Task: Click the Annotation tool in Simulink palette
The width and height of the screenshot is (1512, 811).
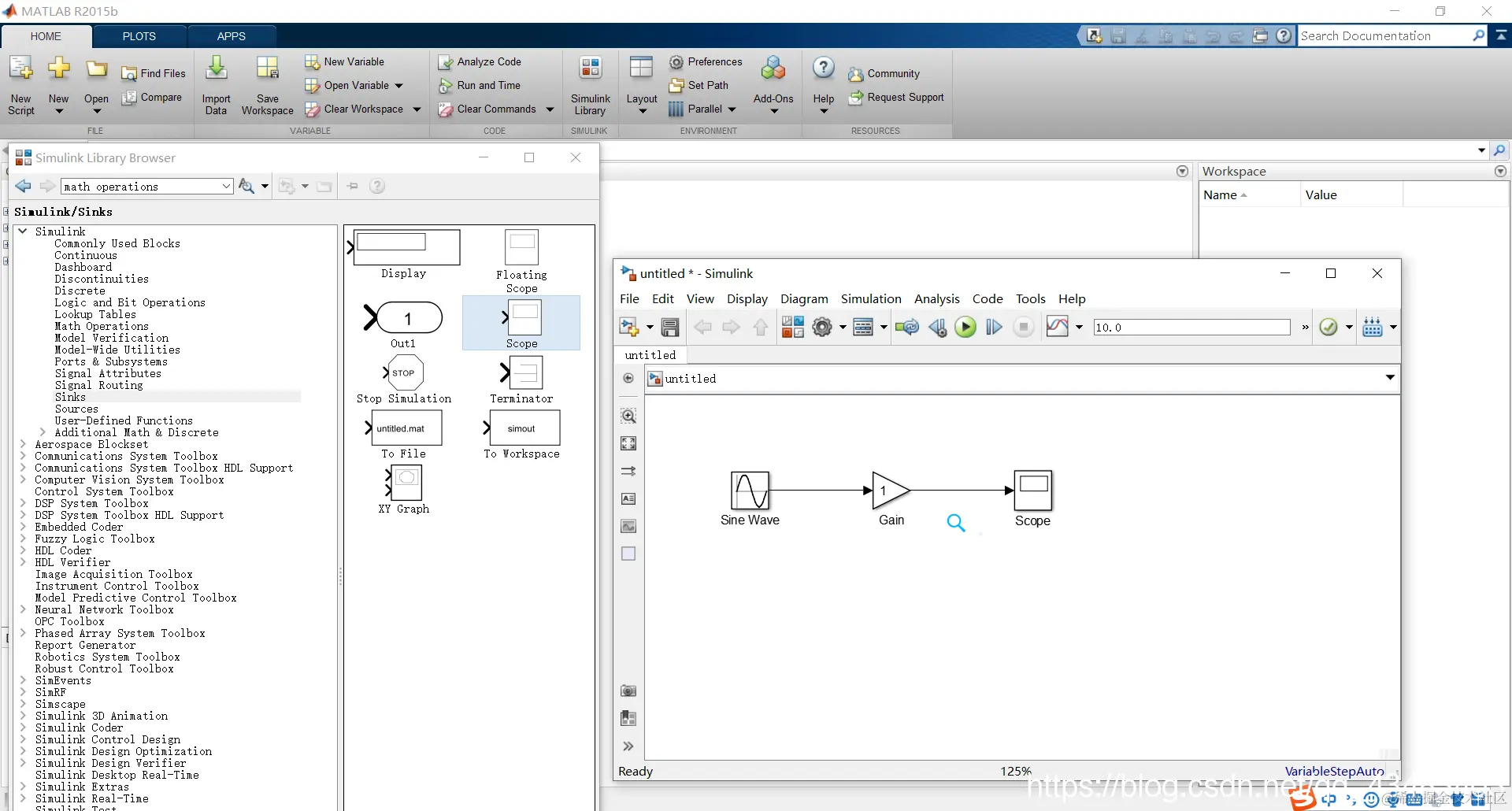Action: 628,498
